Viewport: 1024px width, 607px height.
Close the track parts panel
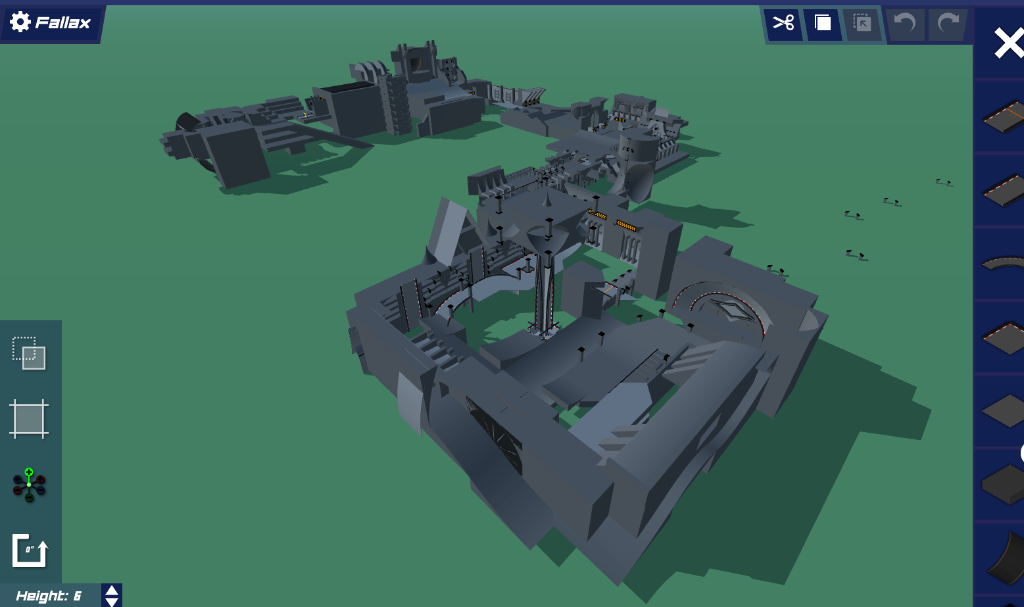1006,42
